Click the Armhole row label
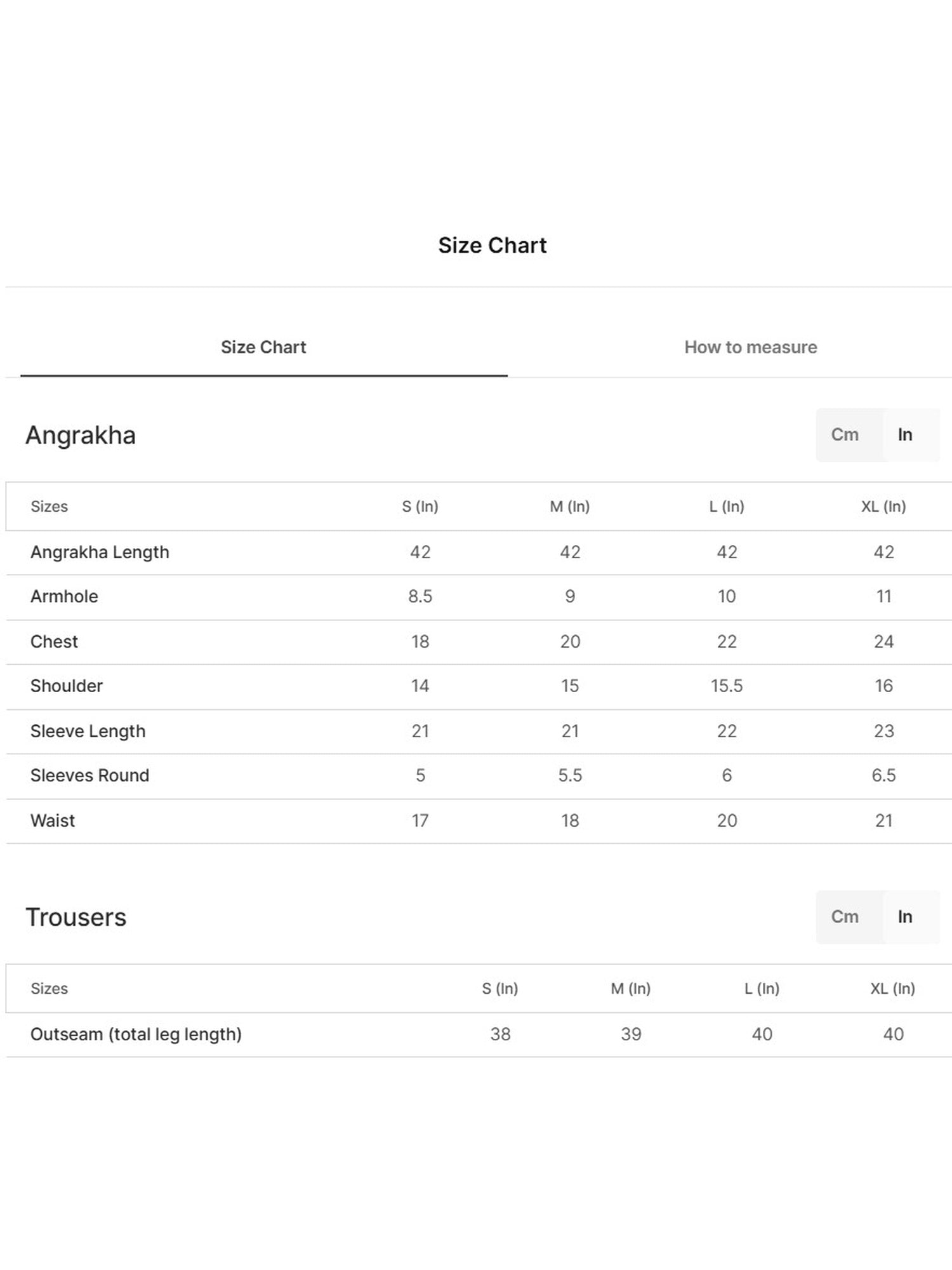Image resolution: width=952 pixels, height=1270 pixels. (64, 597)
